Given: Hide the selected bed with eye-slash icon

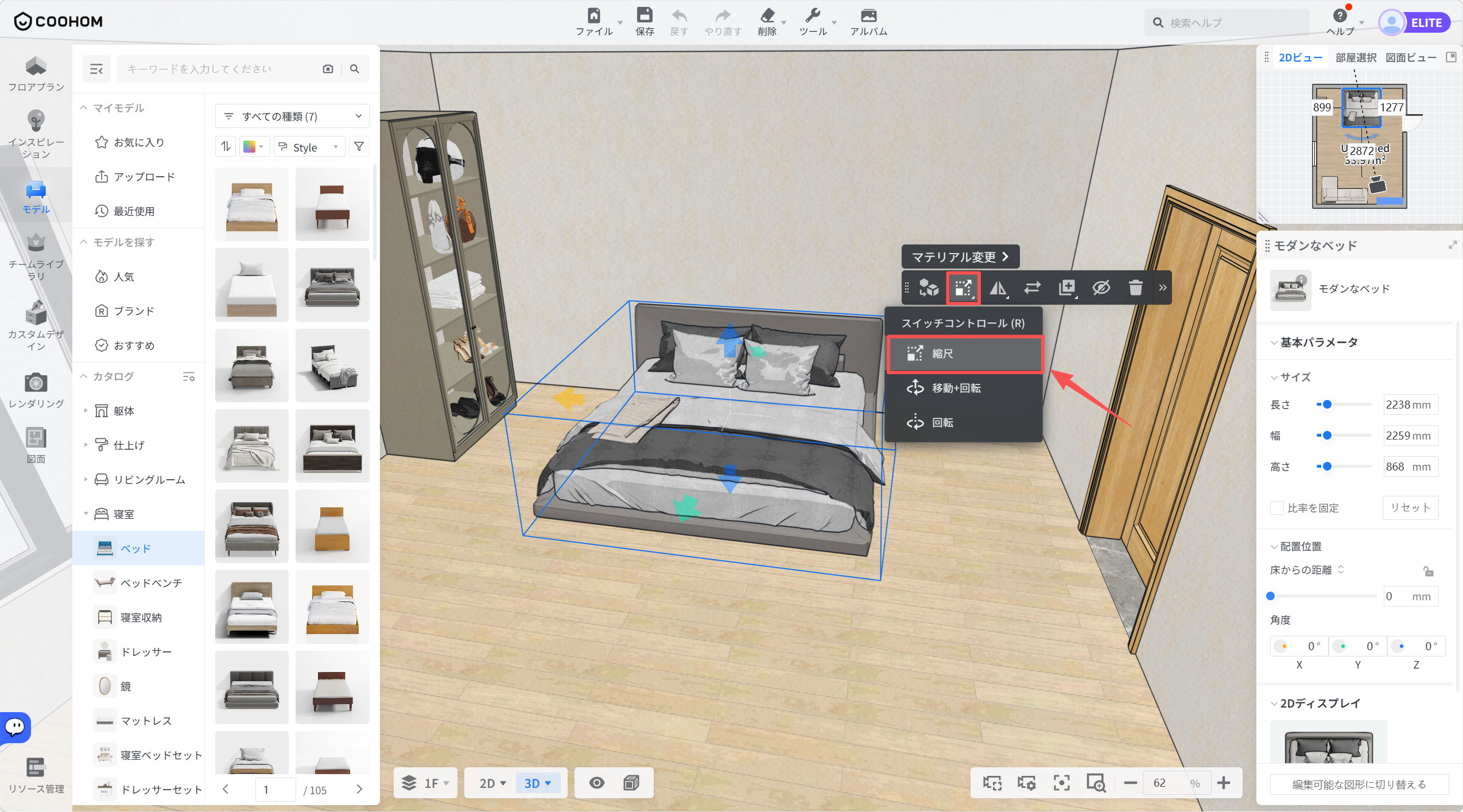Looking at the screenshot, I should pyautogui.click(x=1101, y=287).
